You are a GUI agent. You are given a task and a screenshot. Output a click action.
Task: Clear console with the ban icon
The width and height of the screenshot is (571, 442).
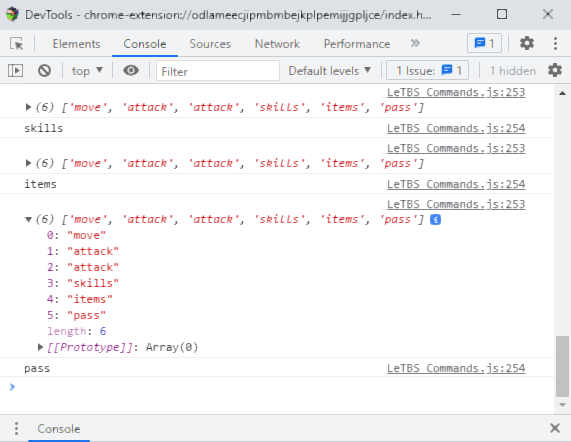(x=44, y=70)
